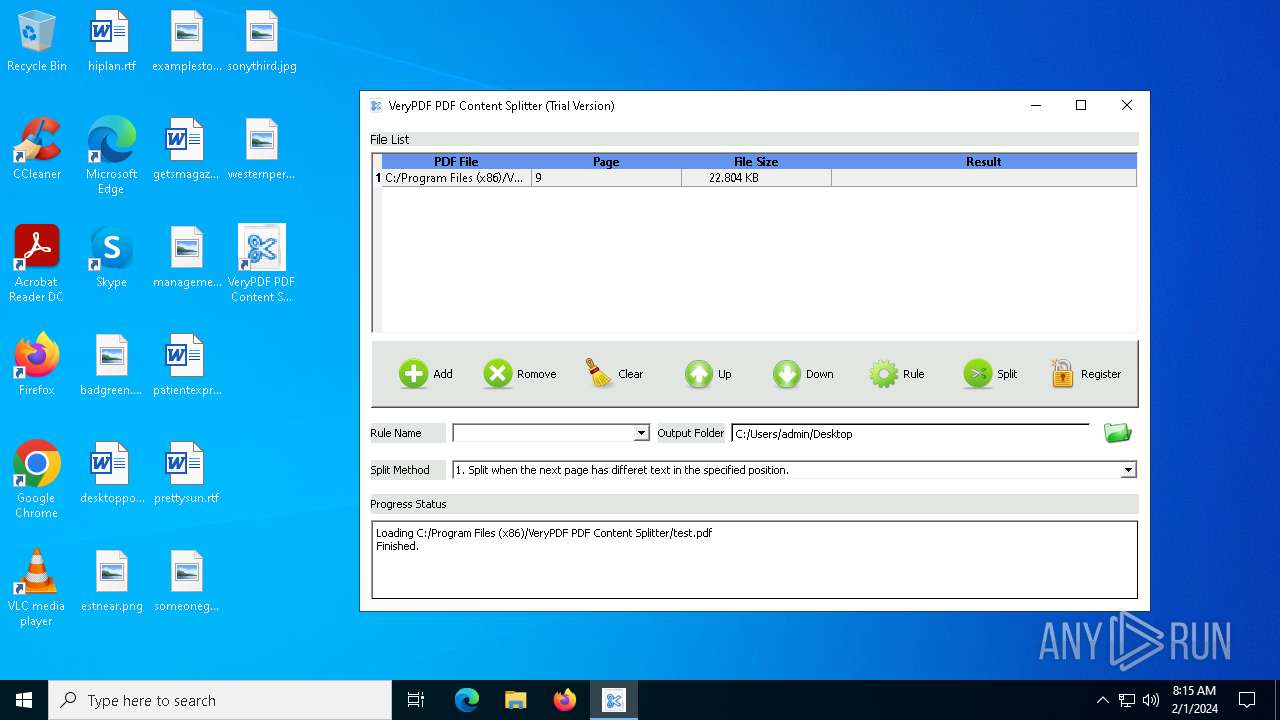
Task: Select Acrobat Reader DC desktop shortcut
Action: coord(37,265)
